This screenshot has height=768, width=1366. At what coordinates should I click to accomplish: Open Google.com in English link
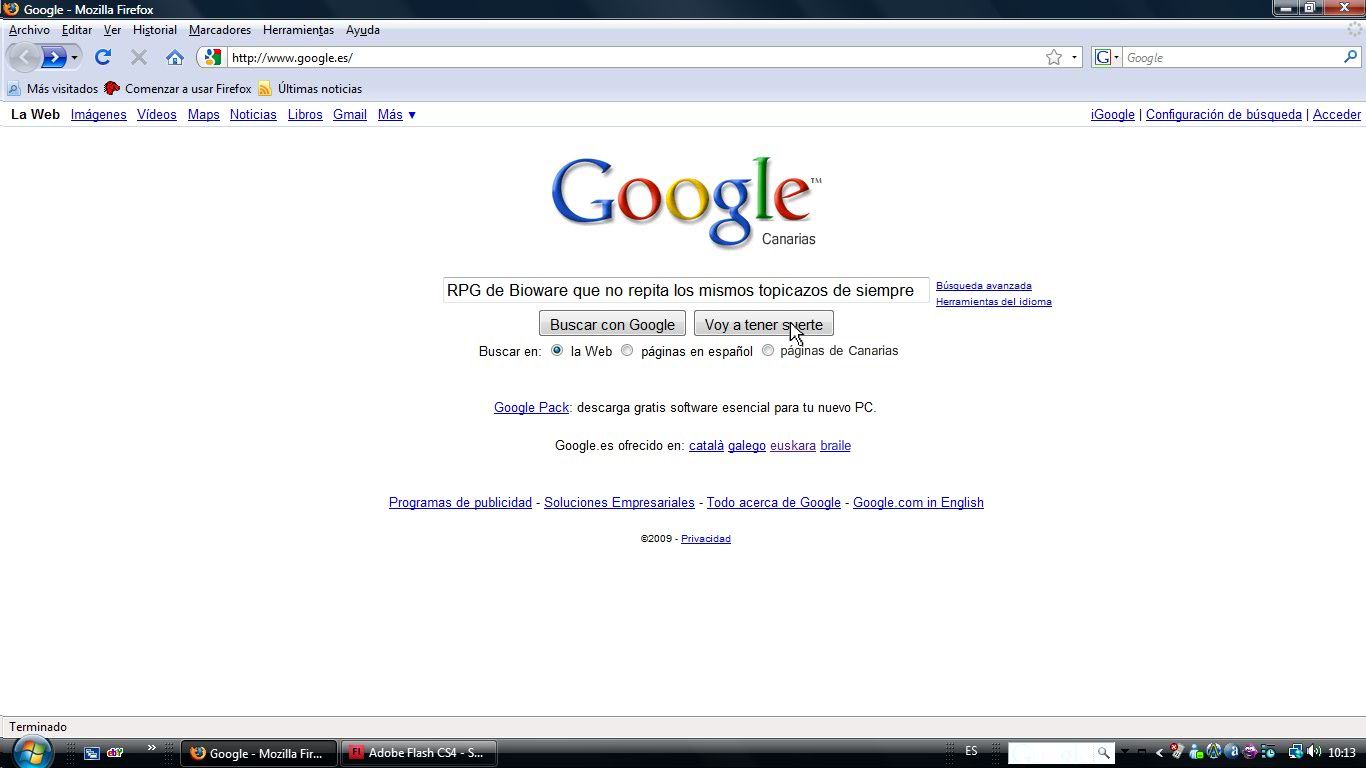click(918, 503)
